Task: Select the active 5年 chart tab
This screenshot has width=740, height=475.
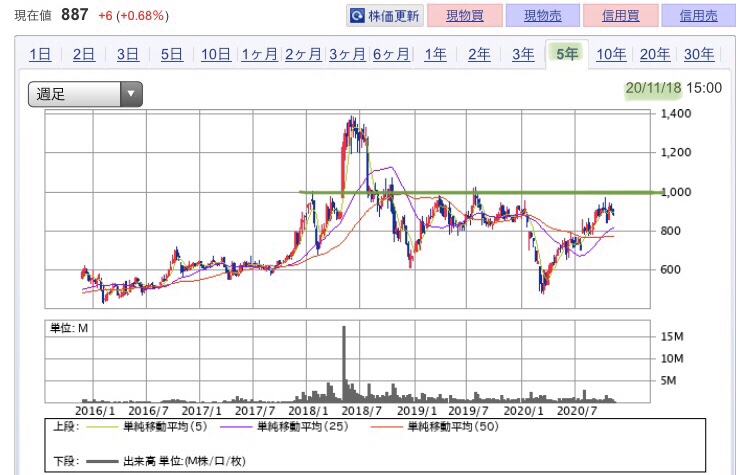Action: point(567,54)
